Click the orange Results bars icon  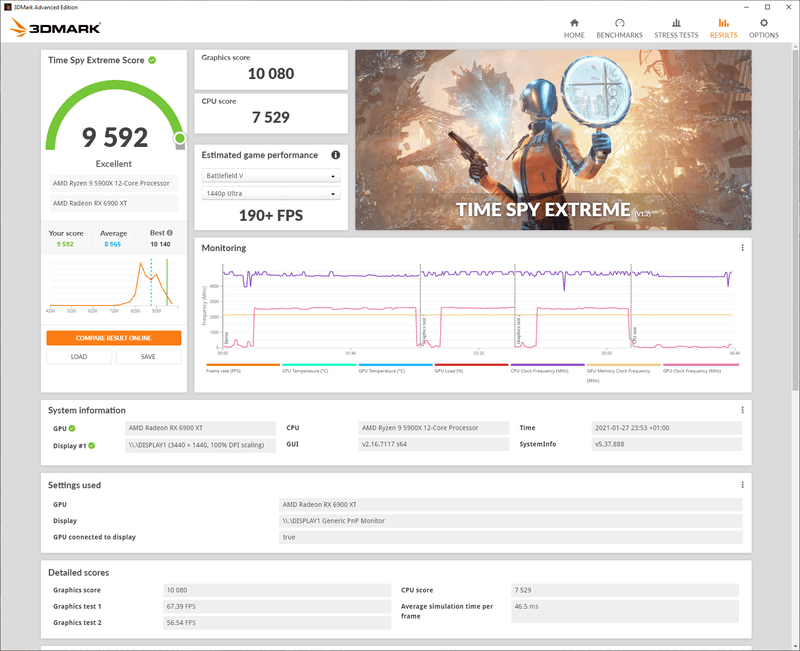coord(723,23)
